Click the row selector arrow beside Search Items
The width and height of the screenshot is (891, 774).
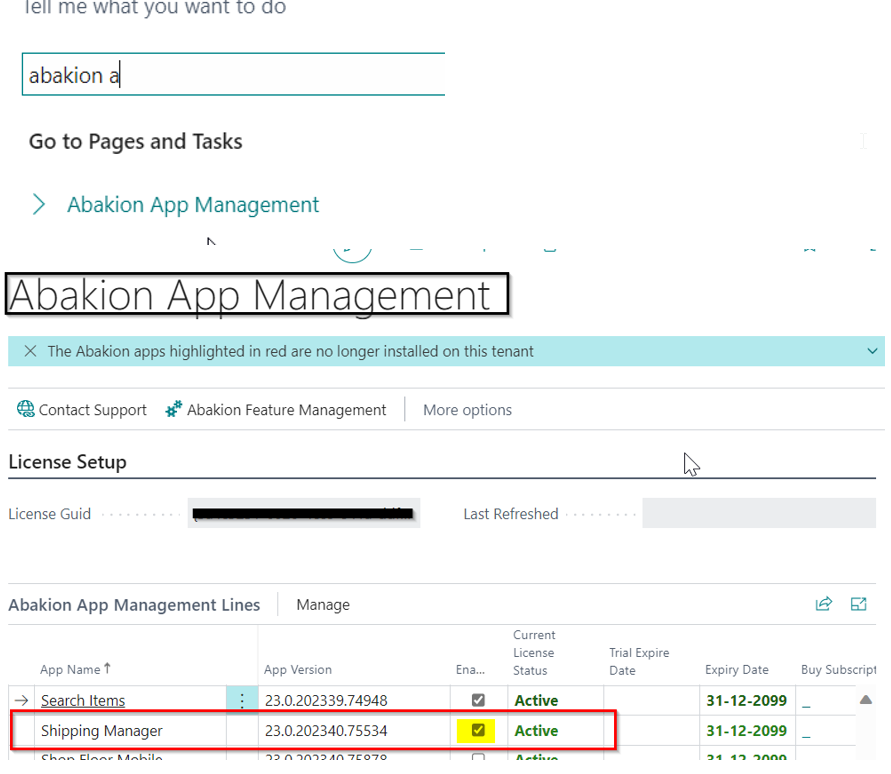tap(21, 700)
